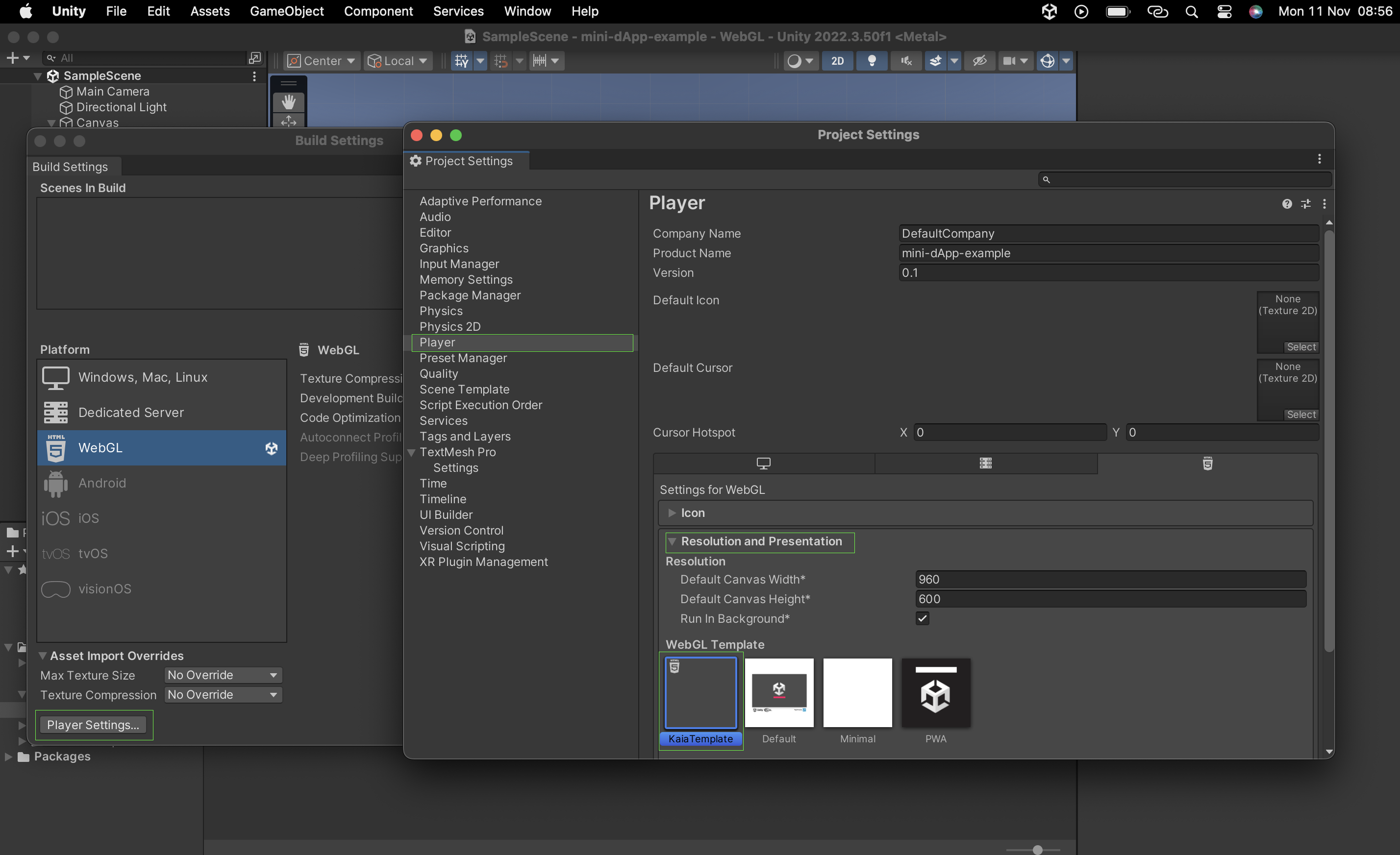Toggle Run In Background checkbox
Viewport: 1400px width, 855px height.
(922, 619)
